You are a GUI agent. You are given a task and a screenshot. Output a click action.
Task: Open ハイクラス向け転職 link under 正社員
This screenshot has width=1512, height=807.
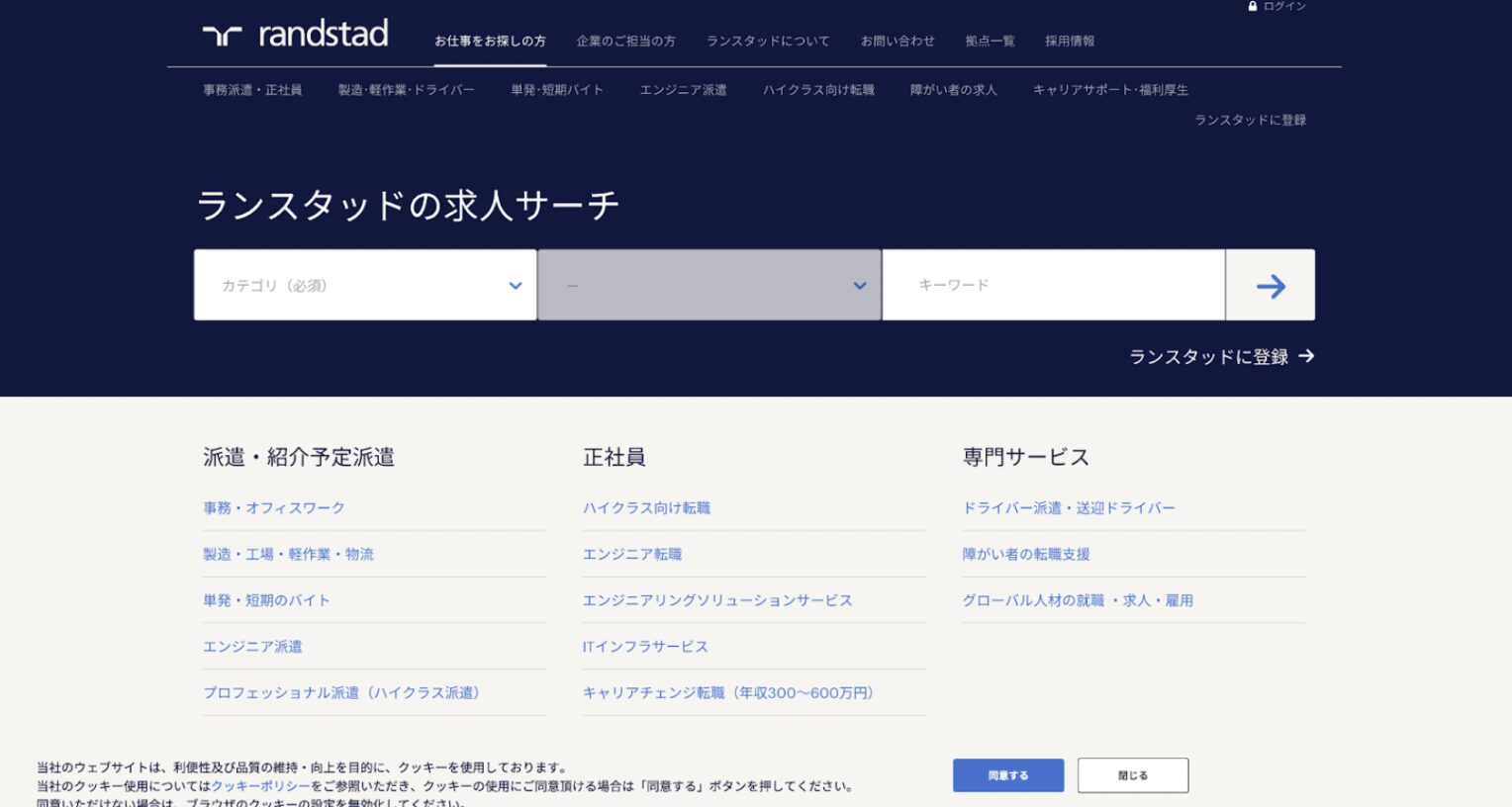point(646,508)
